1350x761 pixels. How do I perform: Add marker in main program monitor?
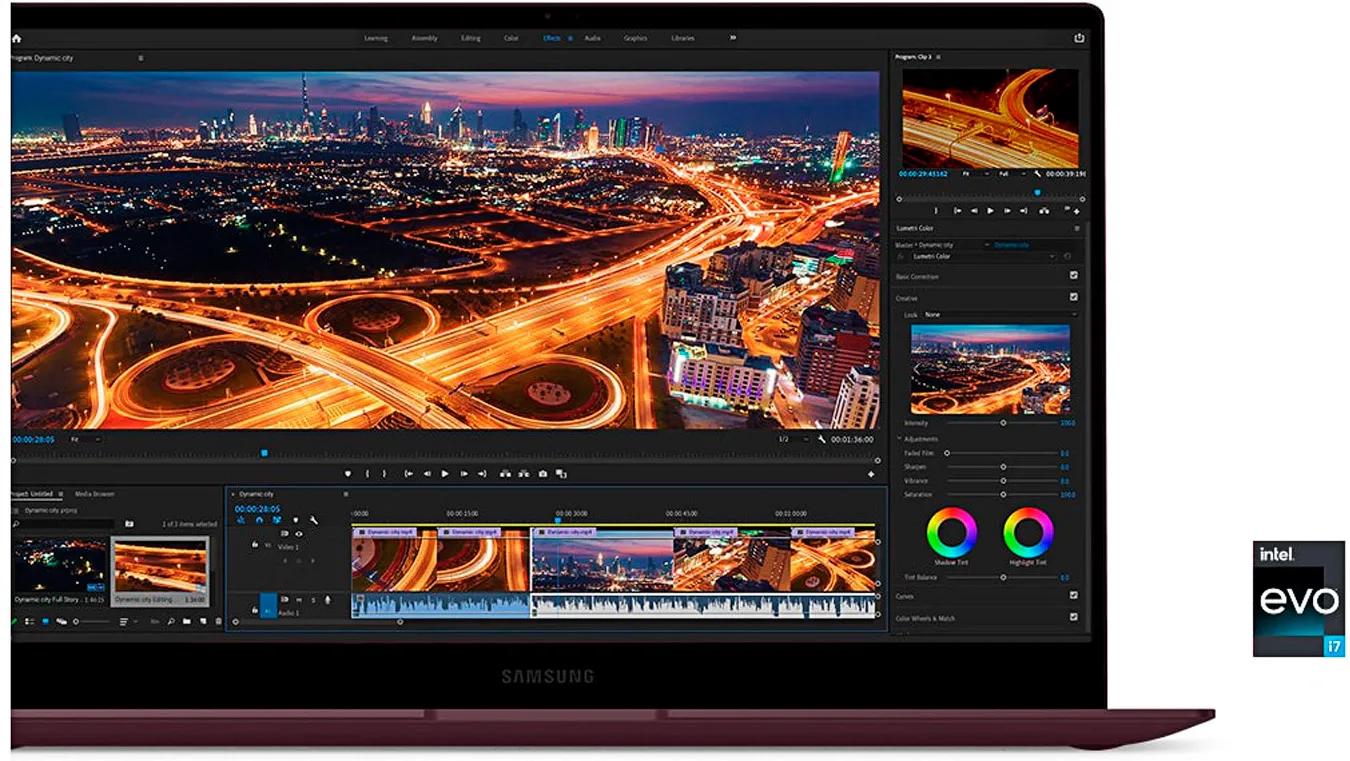tap(347, 474)
